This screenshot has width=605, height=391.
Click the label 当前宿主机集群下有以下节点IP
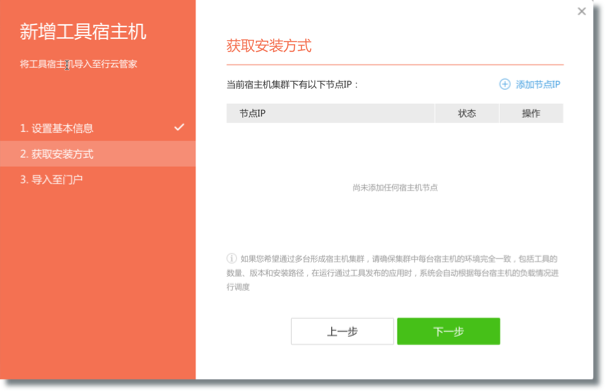pyautogui.click(x=292, y=85)
